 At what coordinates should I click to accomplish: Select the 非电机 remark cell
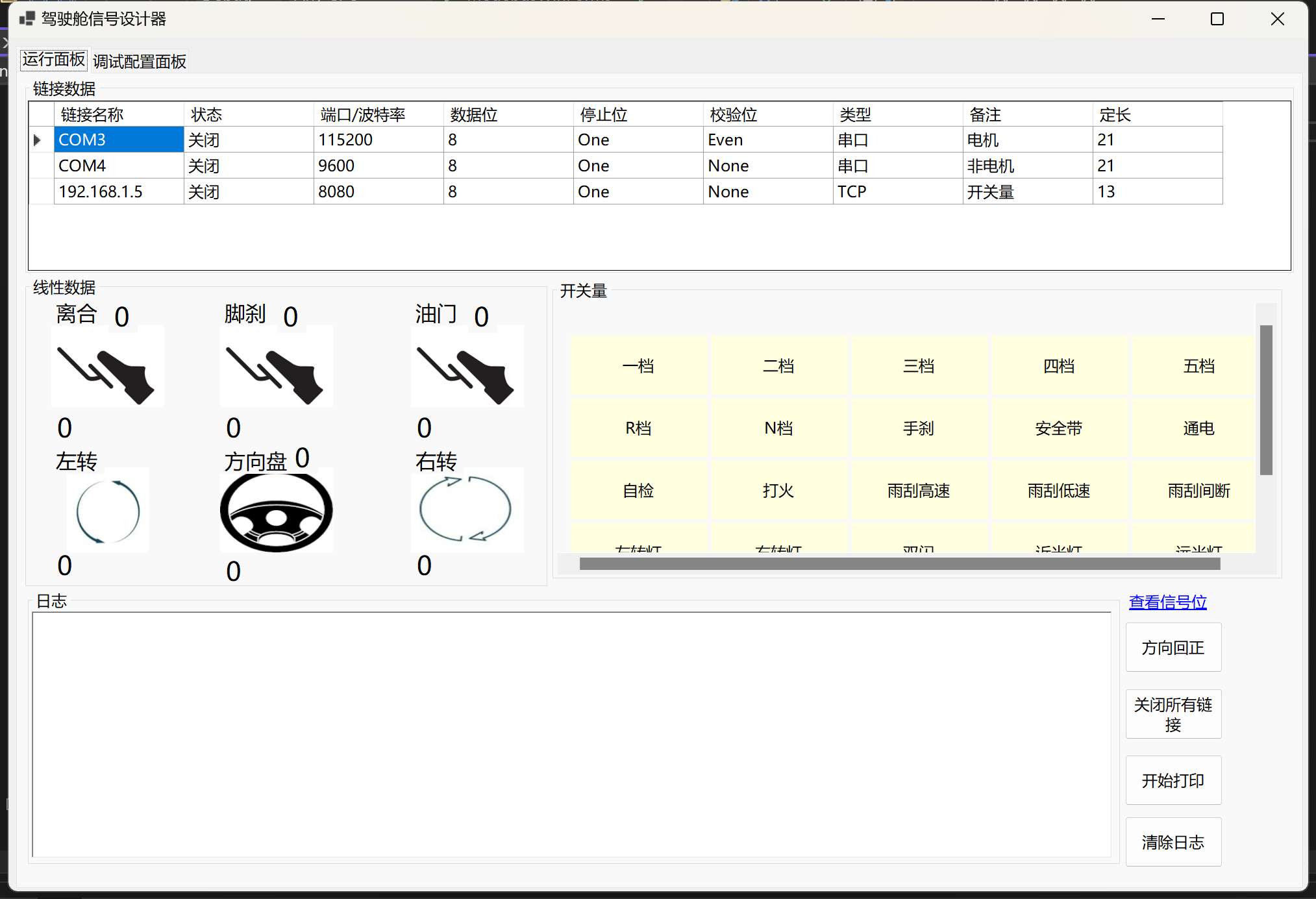(1028, 166)
